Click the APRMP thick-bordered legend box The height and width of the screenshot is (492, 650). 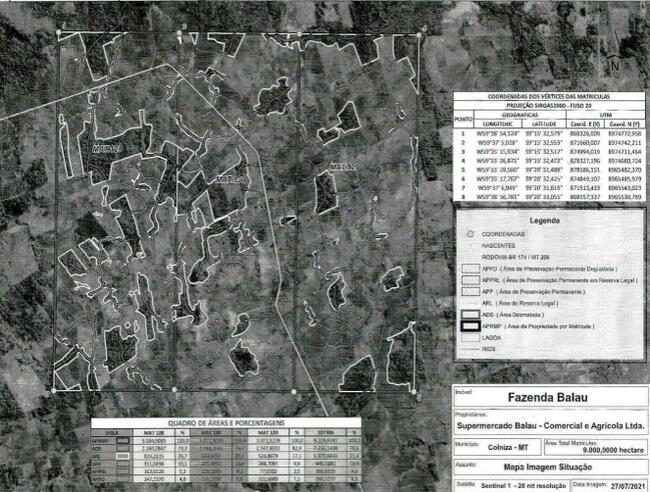click(x=471, y=327)
